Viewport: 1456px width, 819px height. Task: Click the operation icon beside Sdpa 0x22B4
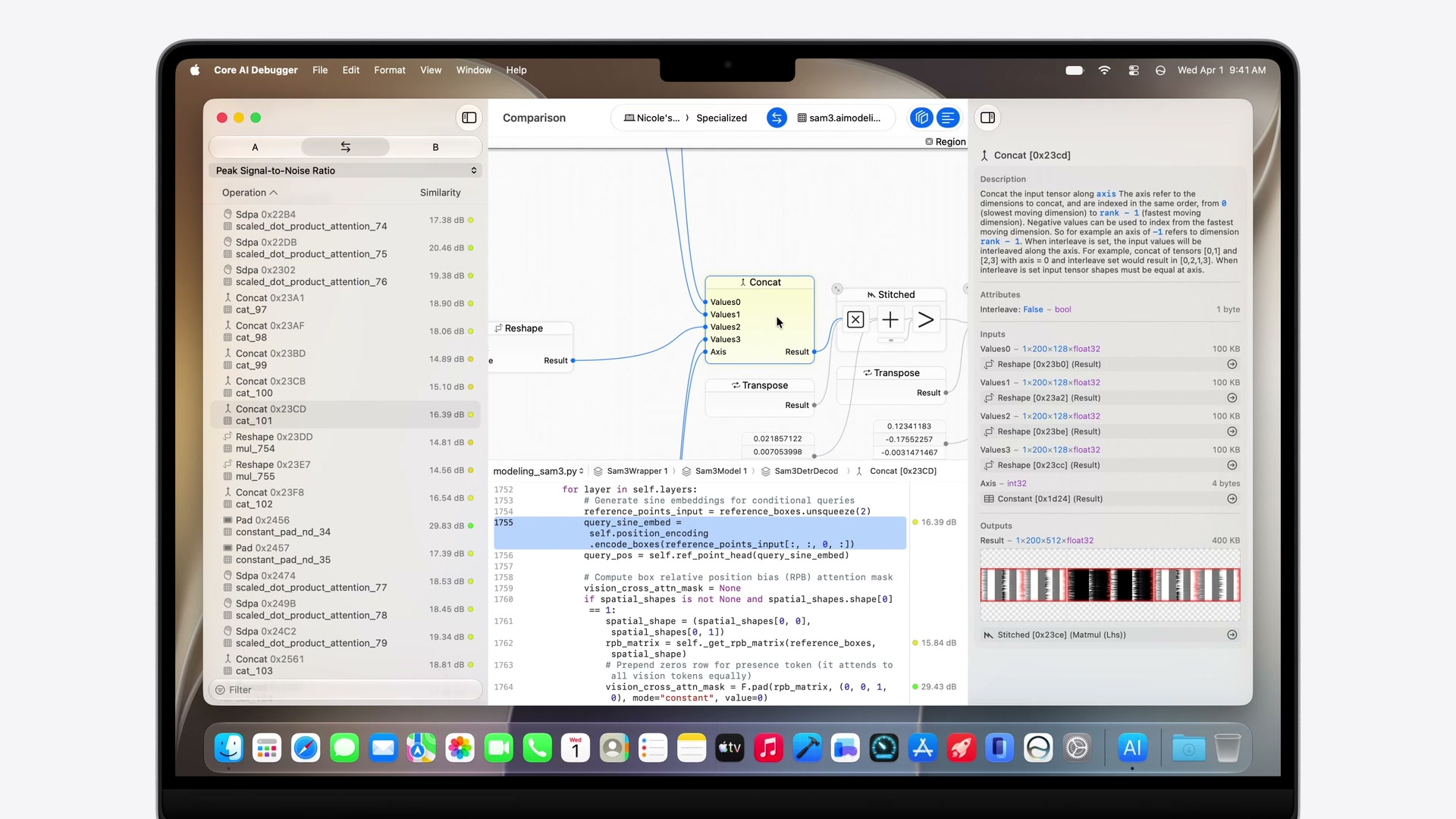pyautogui.click(x=227, y=215)
